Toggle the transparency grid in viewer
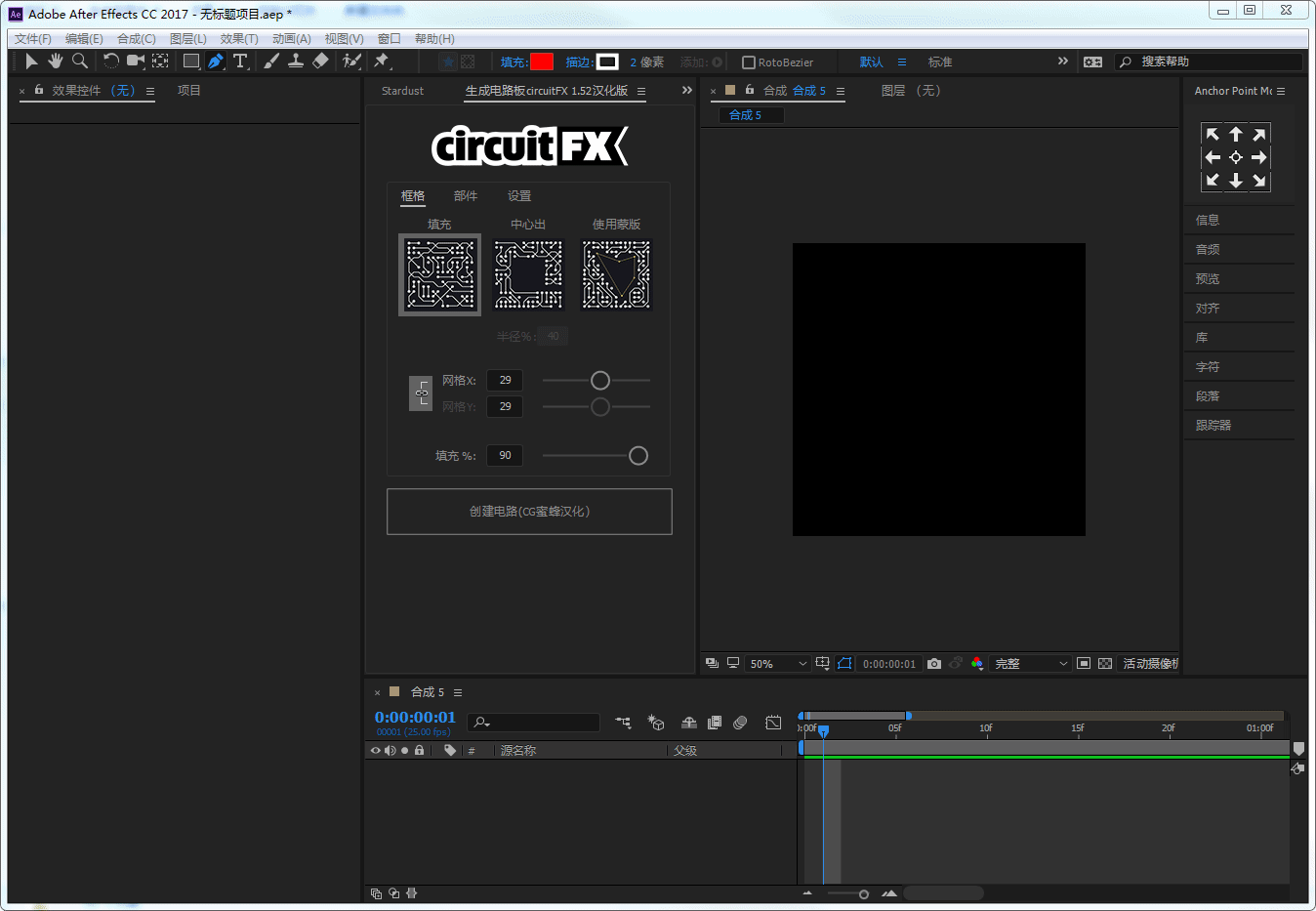 click(x=1105, y=664)
